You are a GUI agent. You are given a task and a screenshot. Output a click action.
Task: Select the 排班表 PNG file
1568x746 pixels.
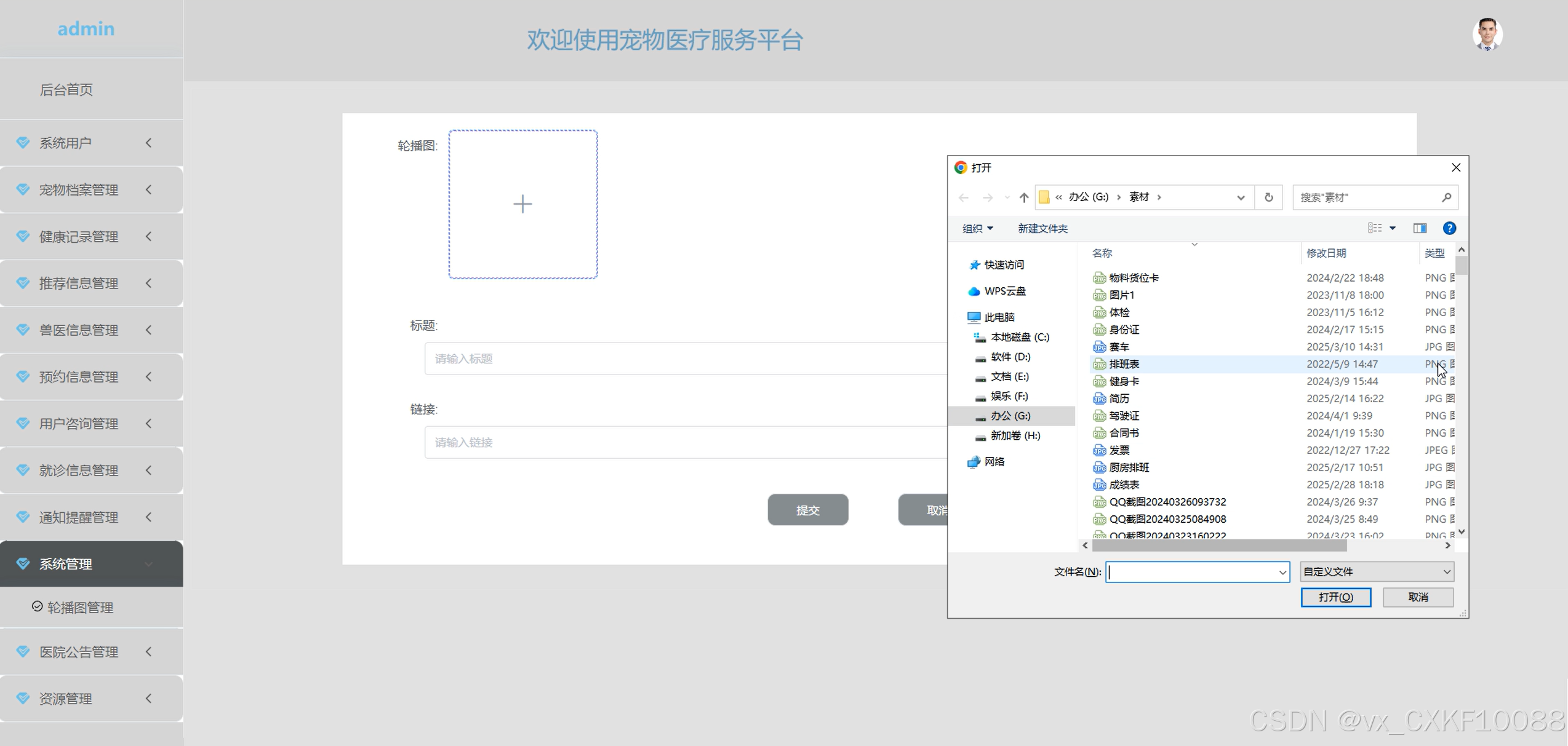point(1124,364)
